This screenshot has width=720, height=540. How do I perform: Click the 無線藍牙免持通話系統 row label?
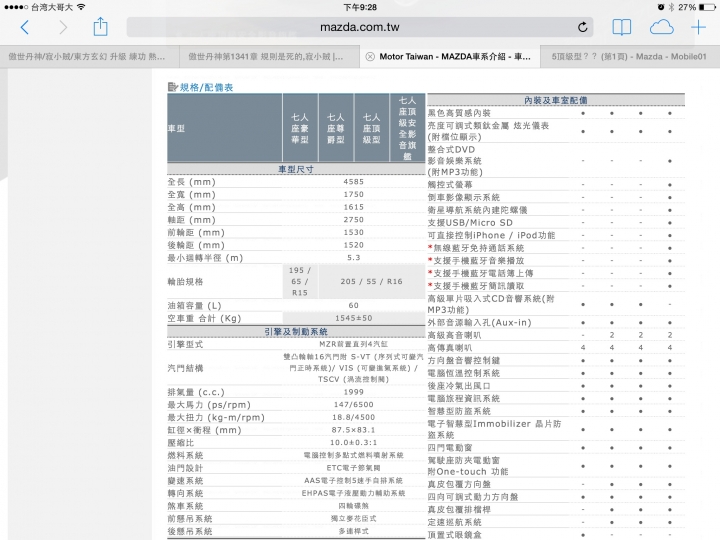[x=478, y=248]
